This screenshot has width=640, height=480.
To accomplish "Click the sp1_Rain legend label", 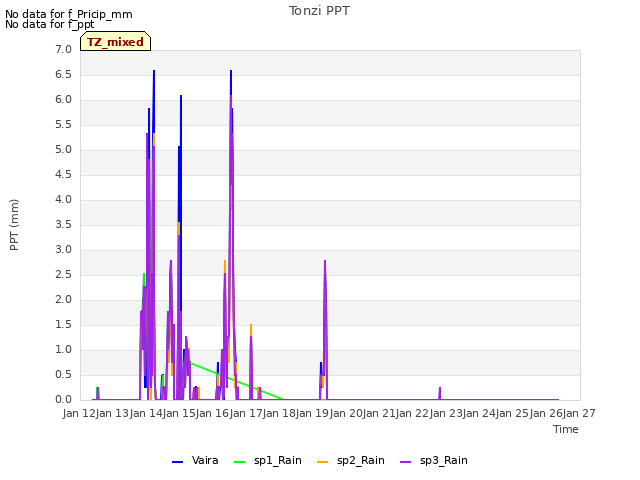I will pyautogui.click(x=278, y=460).
